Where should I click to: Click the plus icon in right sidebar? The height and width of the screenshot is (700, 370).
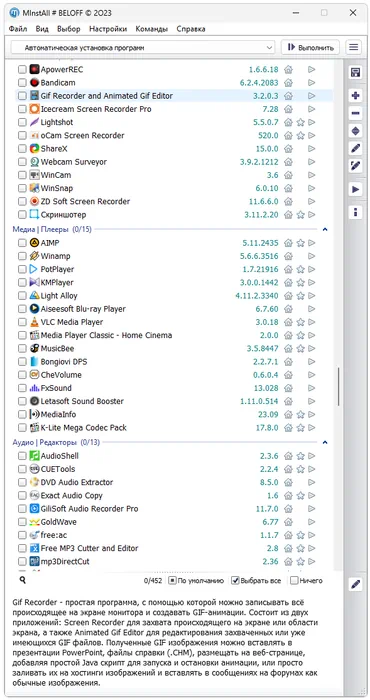point(355,96)
